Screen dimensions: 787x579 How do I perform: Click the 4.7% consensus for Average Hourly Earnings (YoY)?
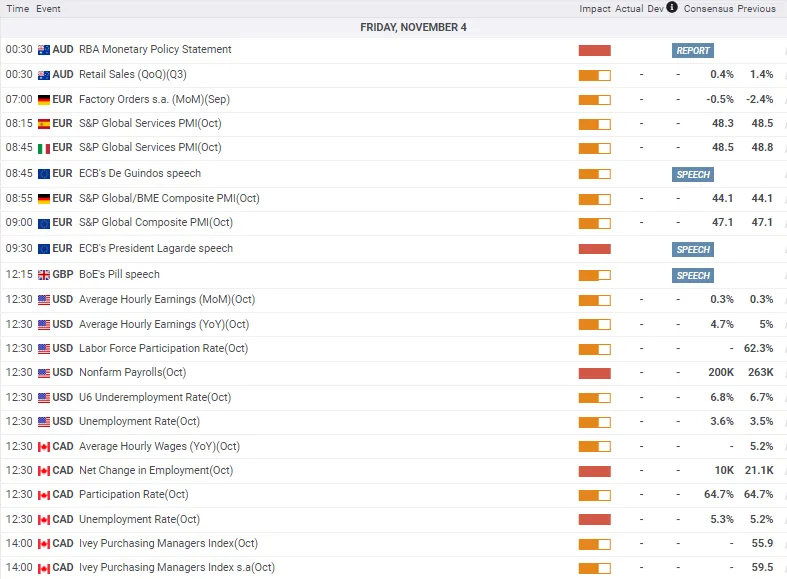coord(722,324)
